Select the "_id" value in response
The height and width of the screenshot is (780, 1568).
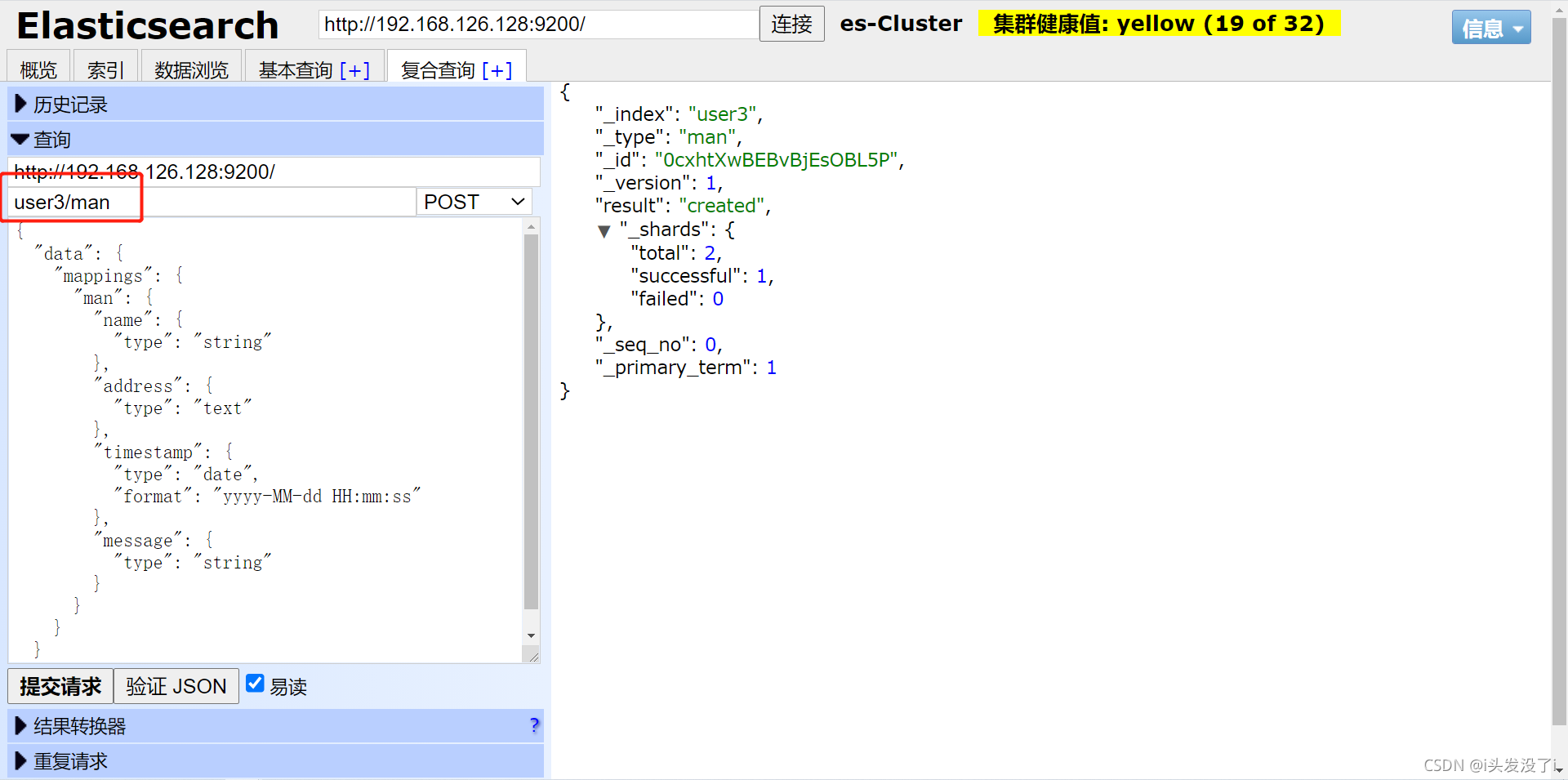777,160
